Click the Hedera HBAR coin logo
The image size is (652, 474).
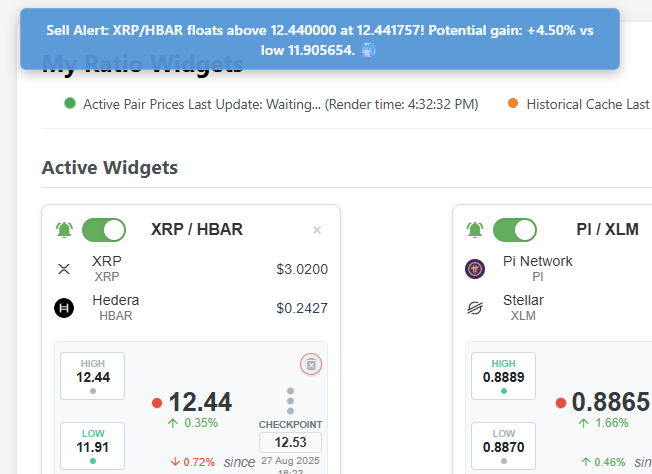(x=65, y=308)
